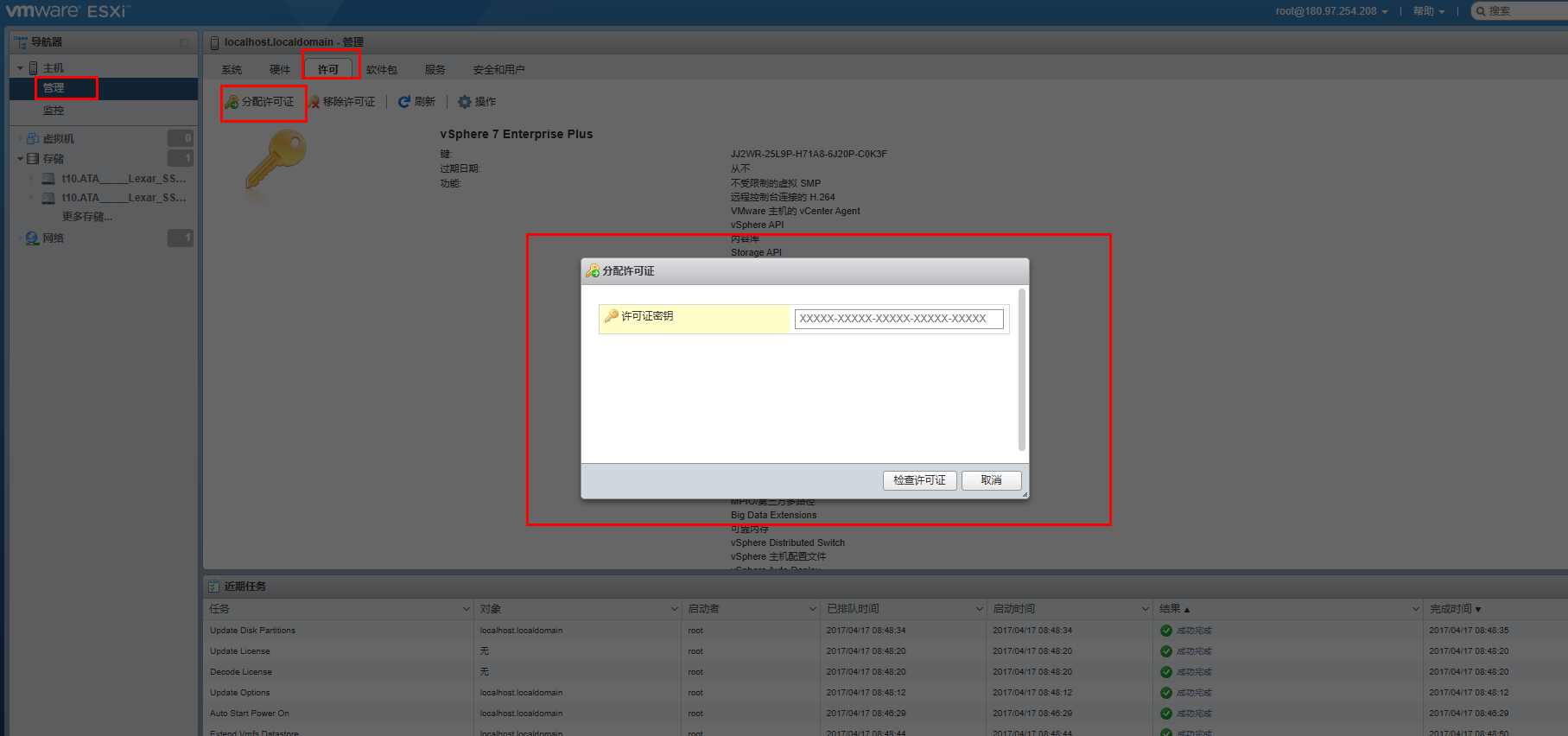Collapse the Host (主机) tree node

pyautogui.click(x=20, y=68)
